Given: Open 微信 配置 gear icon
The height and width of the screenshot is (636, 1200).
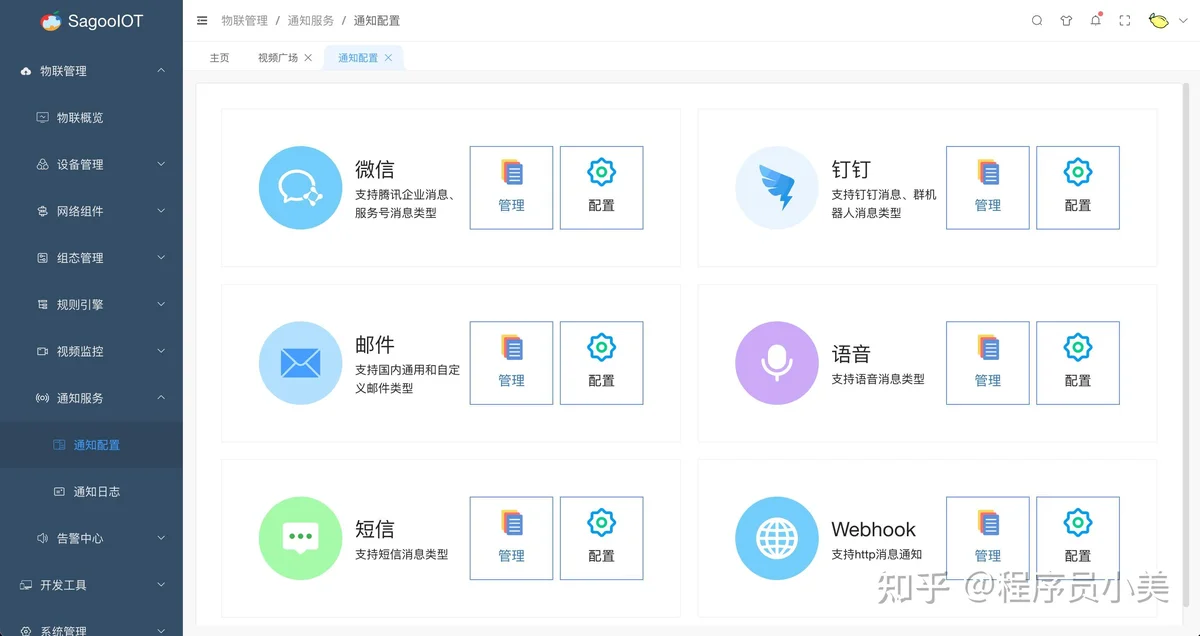Looking at the screenshot, I should [601, 172].
